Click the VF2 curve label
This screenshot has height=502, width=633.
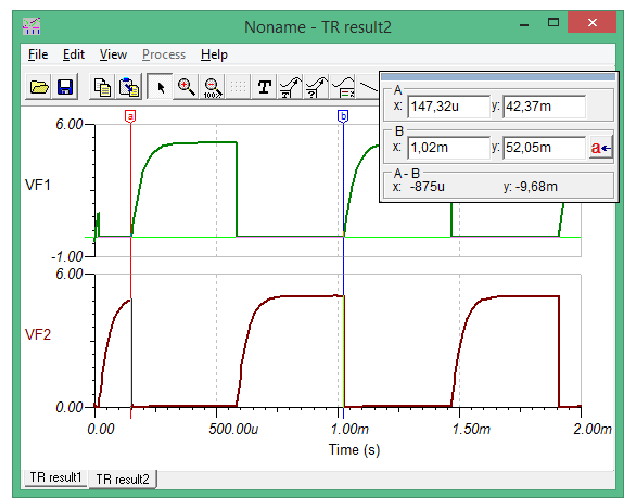click(38, 335)
